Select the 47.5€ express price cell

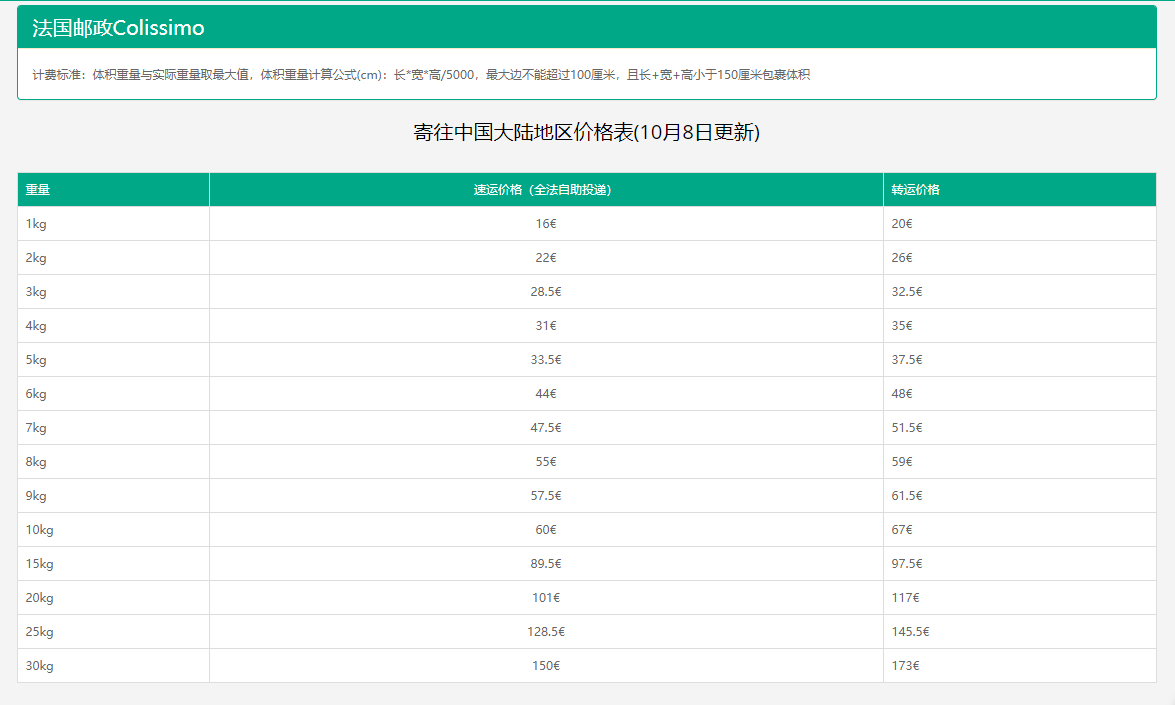546,428
